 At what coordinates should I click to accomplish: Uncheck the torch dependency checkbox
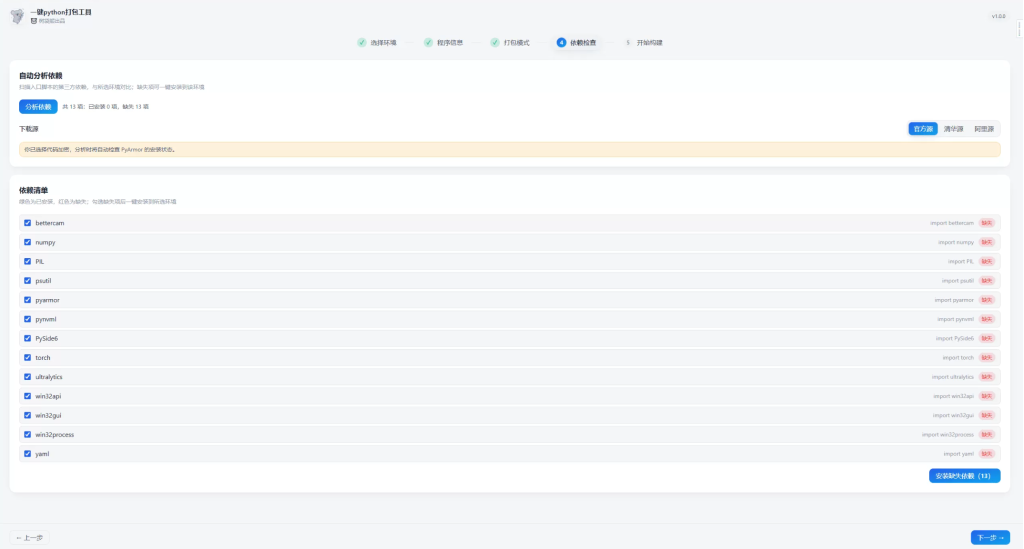pos(27,358)
